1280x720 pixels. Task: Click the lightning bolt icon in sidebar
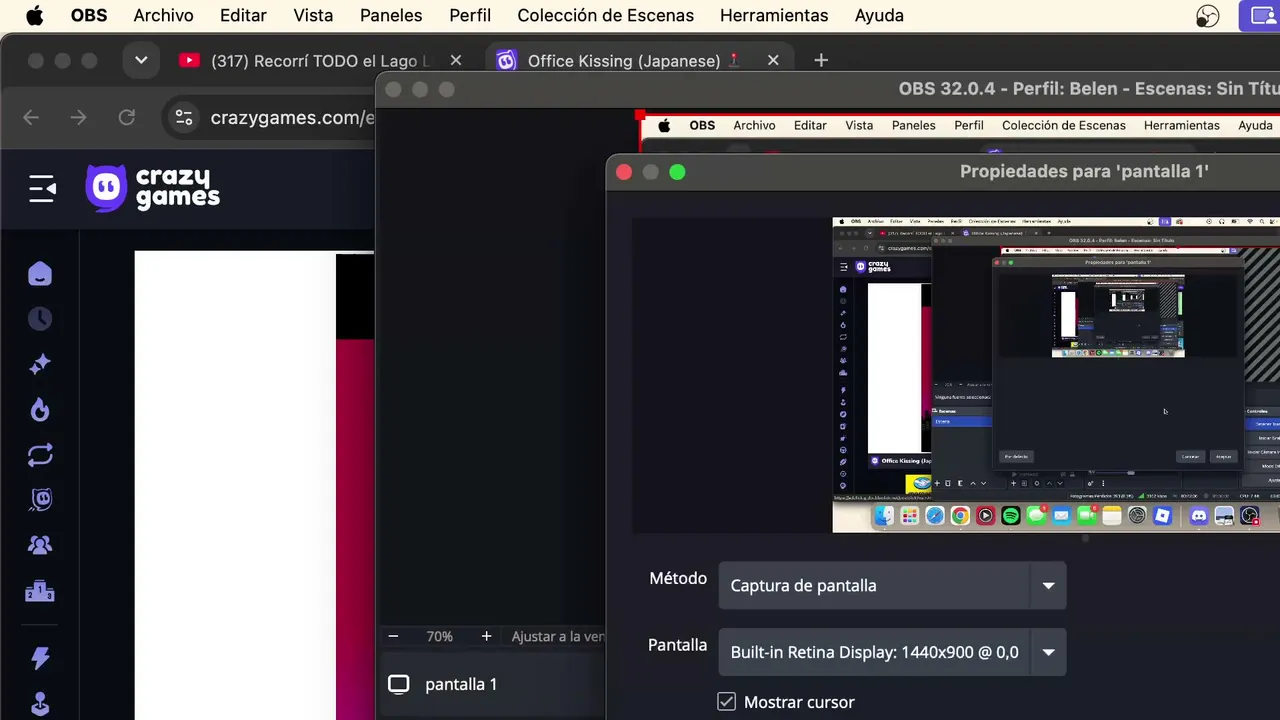point(40,657)
